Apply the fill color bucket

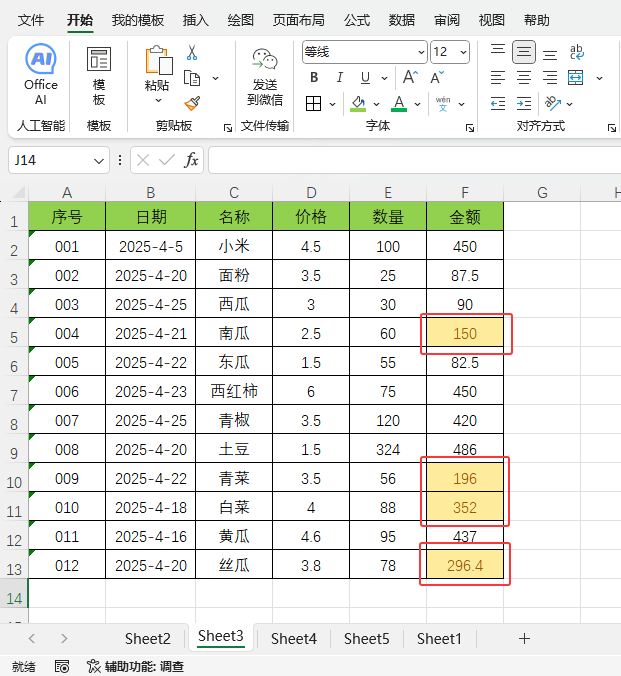point(358,103)
